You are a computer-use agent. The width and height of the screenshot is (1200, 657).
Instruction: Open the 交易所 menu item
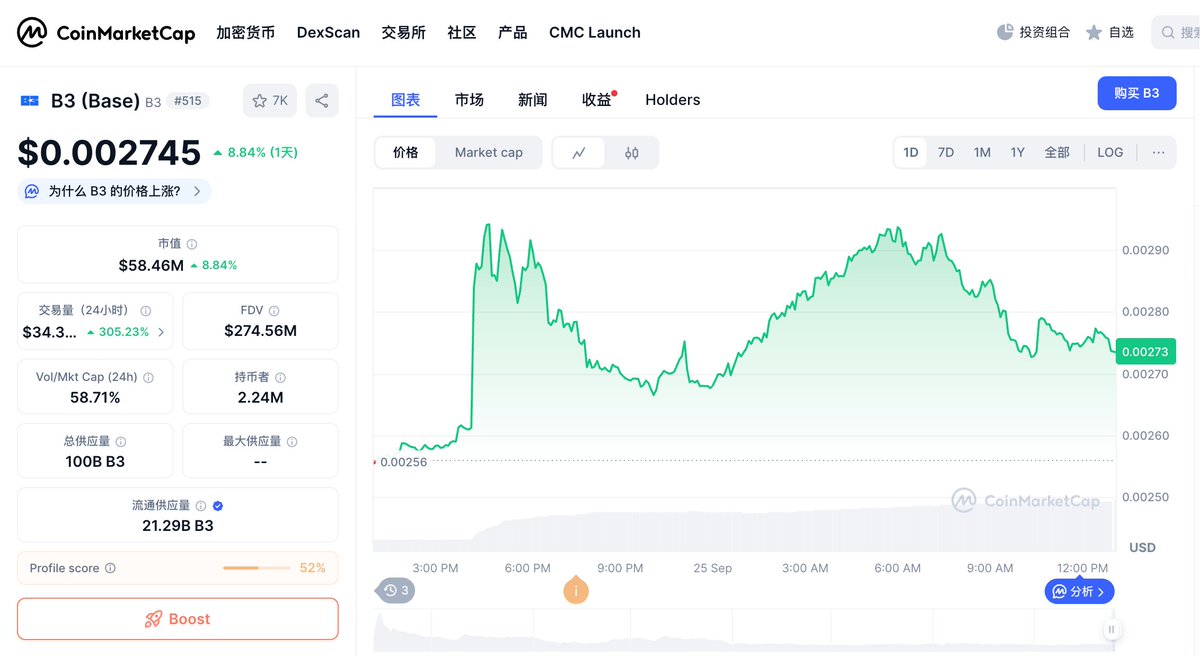403,33
